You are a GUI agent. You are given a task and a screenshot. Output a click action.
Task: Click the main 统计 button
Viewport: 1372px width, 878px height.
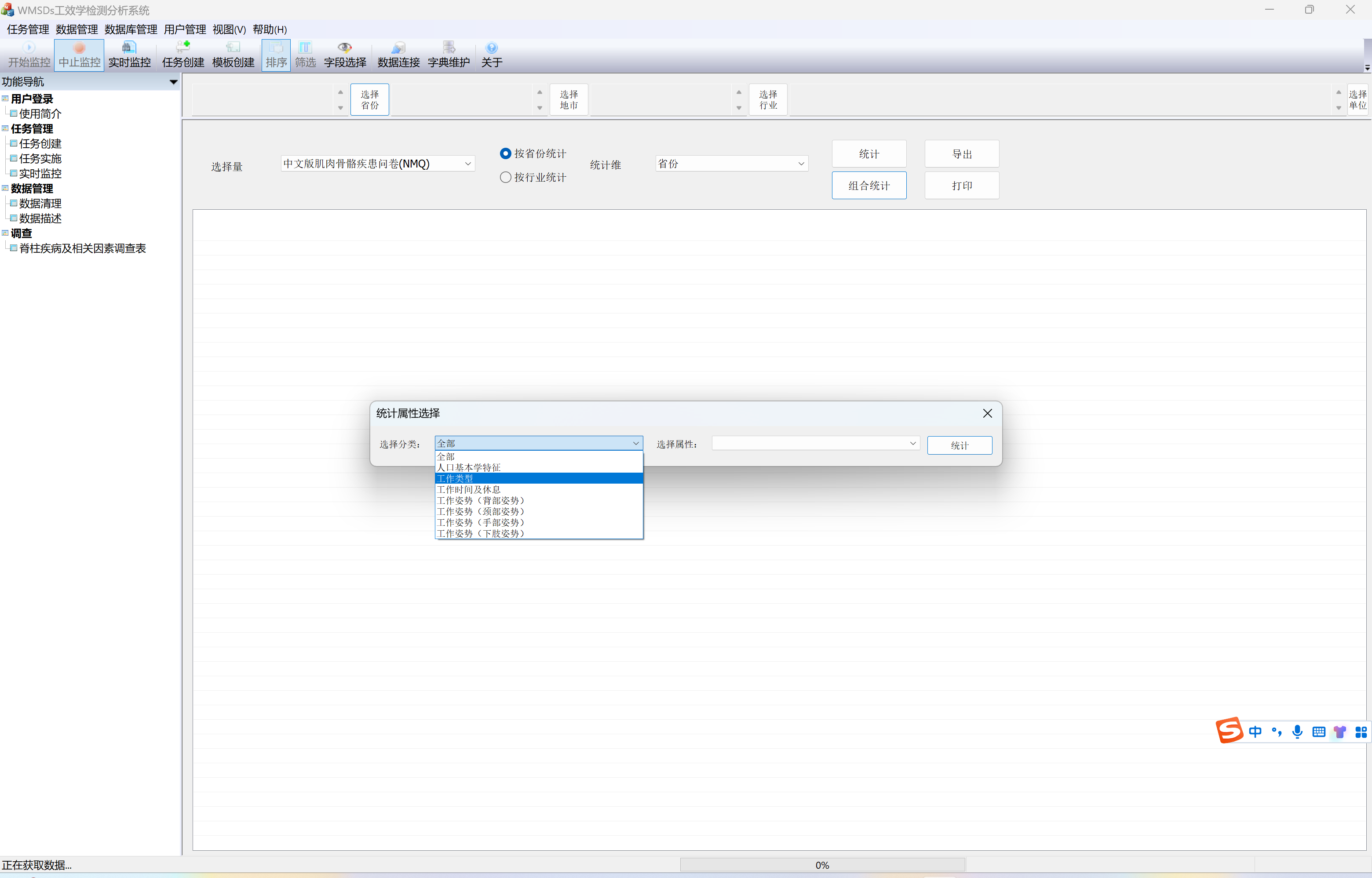[x=869, y=154]
